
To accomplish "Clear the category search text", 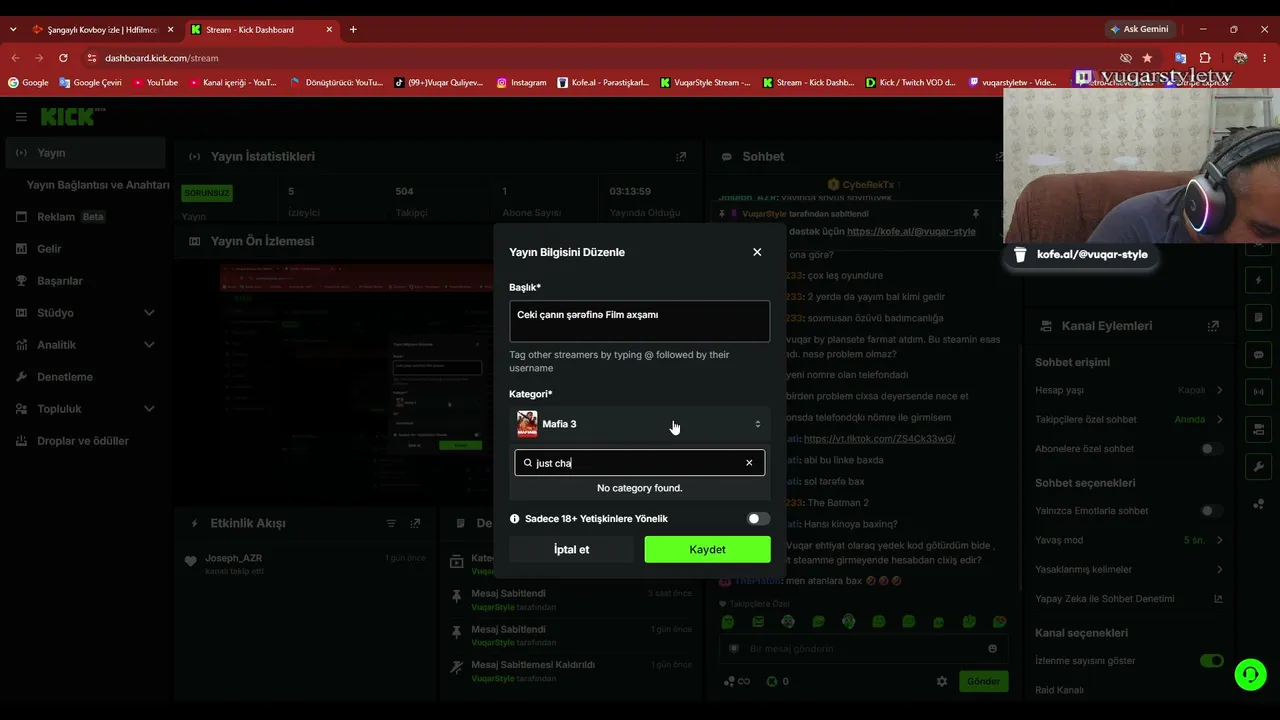I will [x=749, y=463].
